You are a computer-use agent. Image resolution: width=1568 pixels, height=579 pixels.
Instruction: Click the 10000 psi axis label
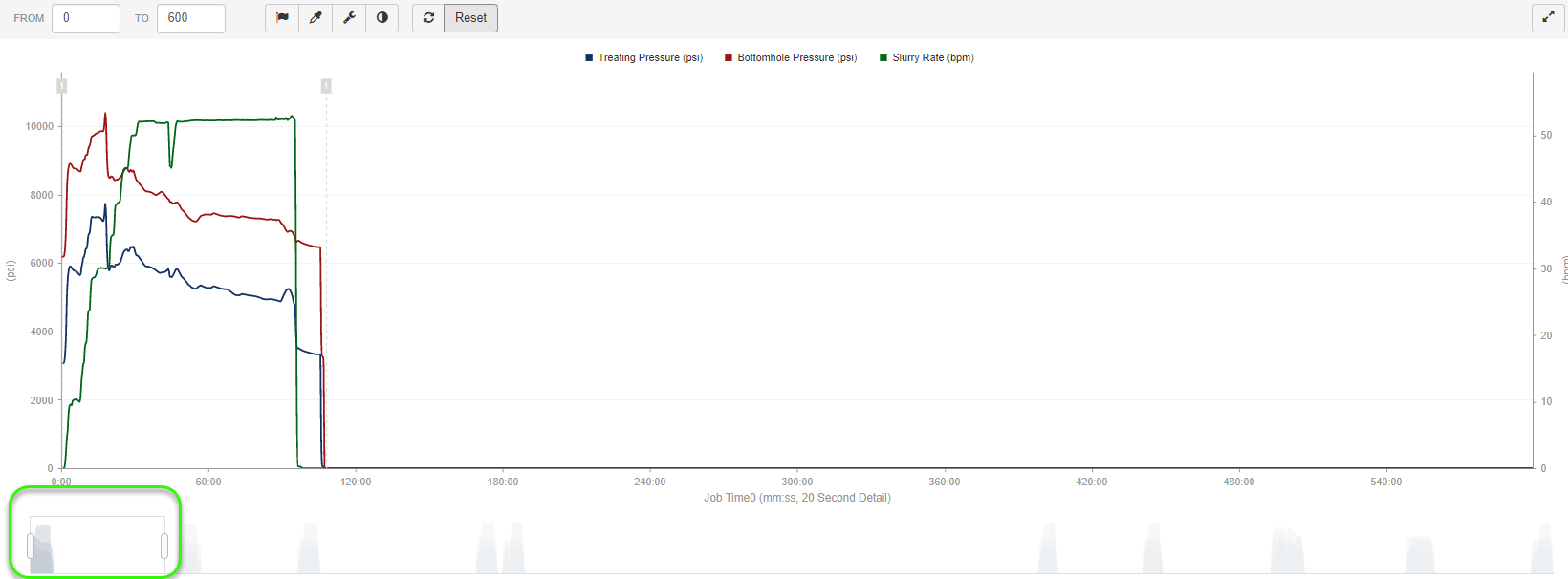pyautogui.click(x=39, y=126)
